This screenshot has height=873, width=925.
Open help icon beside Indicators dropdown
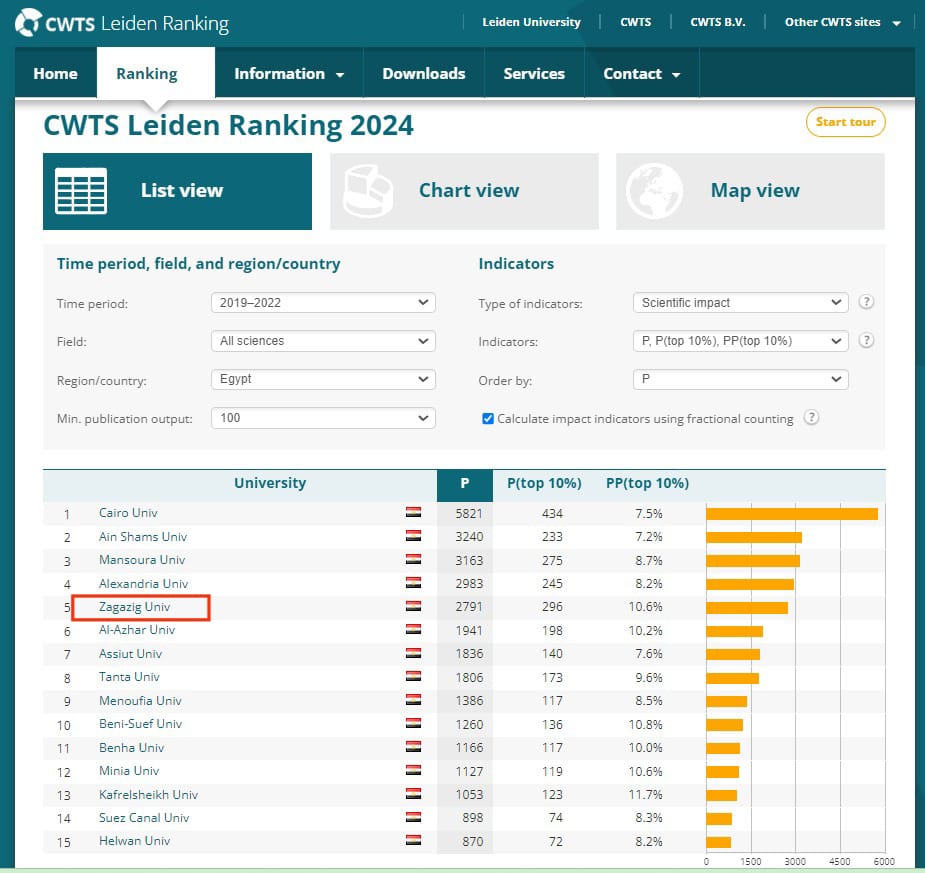click(x=866, y=340)
